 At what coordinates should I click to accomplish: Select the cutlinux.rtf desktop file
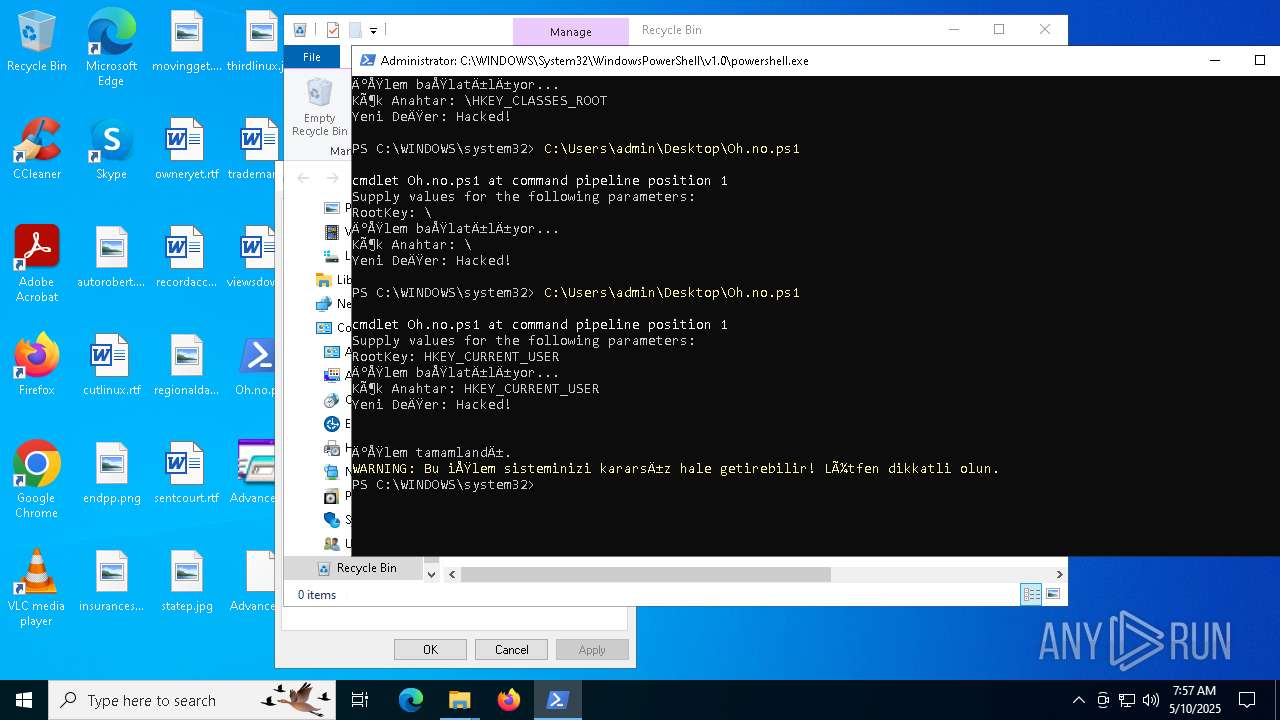point(111,365)
